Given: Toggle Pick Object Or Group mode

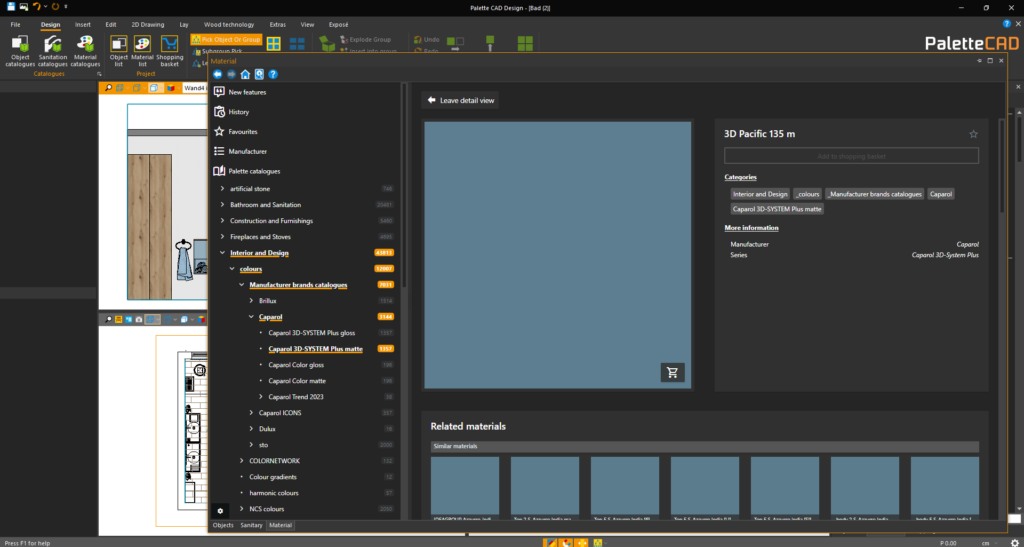Looking at the screenshot, I should point(224,39).
